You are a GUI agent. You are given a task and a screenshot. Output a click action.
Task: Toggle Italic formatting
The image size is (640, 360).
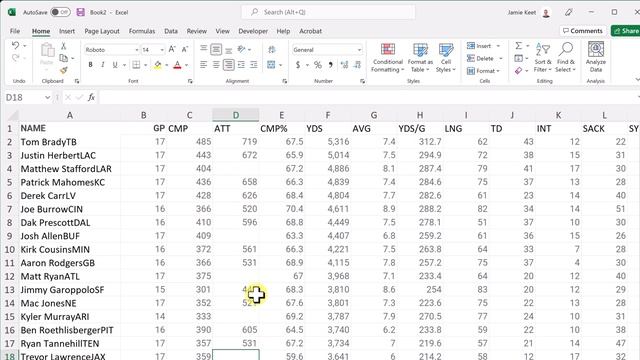coord(103,64)
